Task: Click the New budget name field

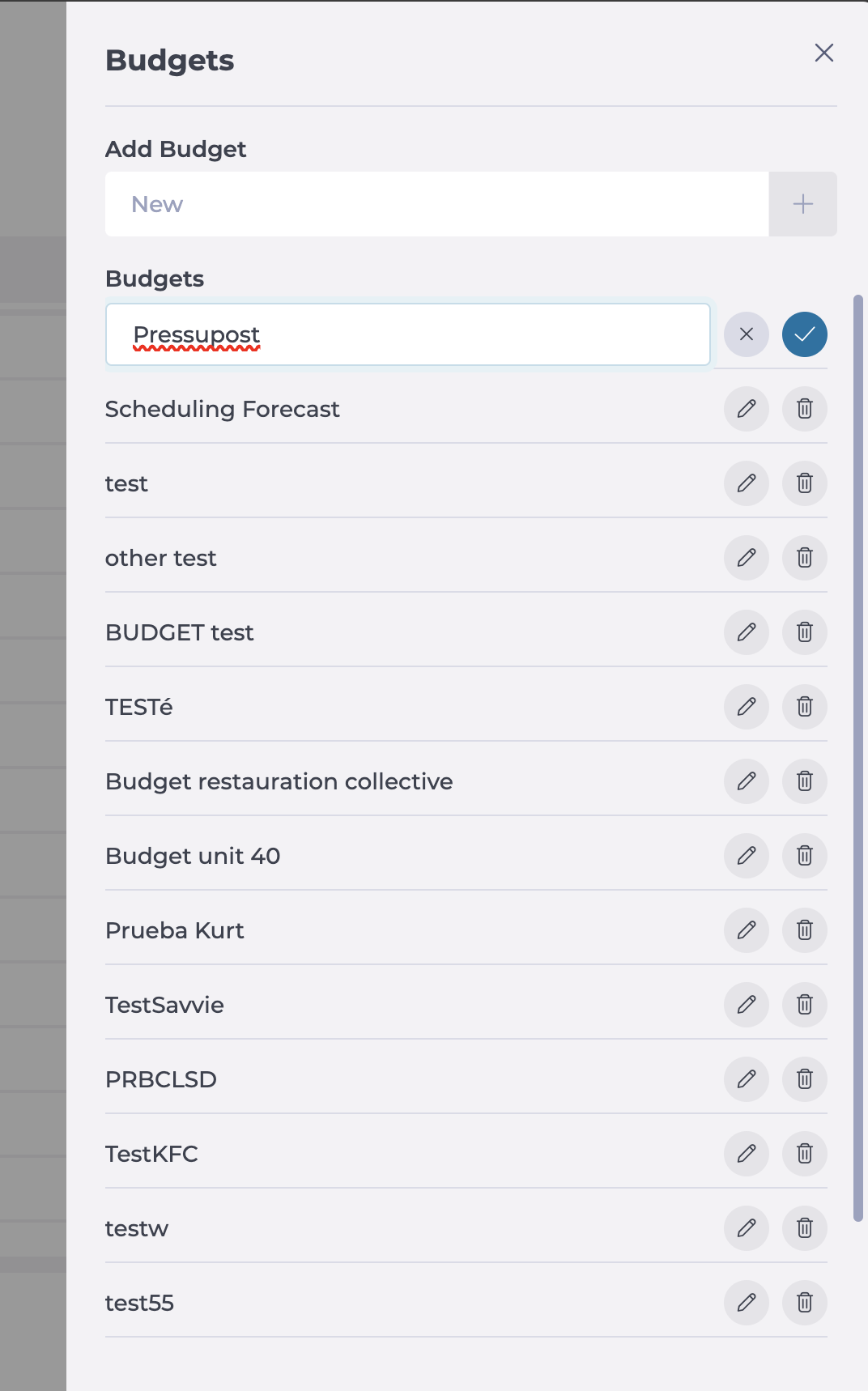Action: [436, 204]
